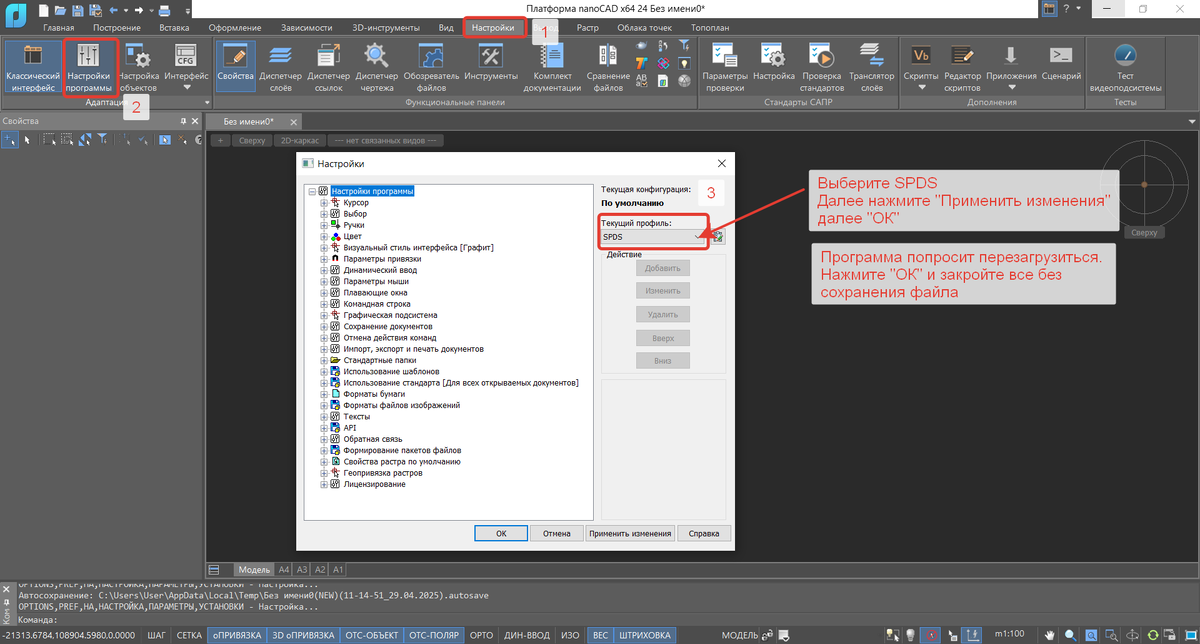The image size is (1200, 644).
Task: Expand Параметры привязки node
Action: coord(324,259)
